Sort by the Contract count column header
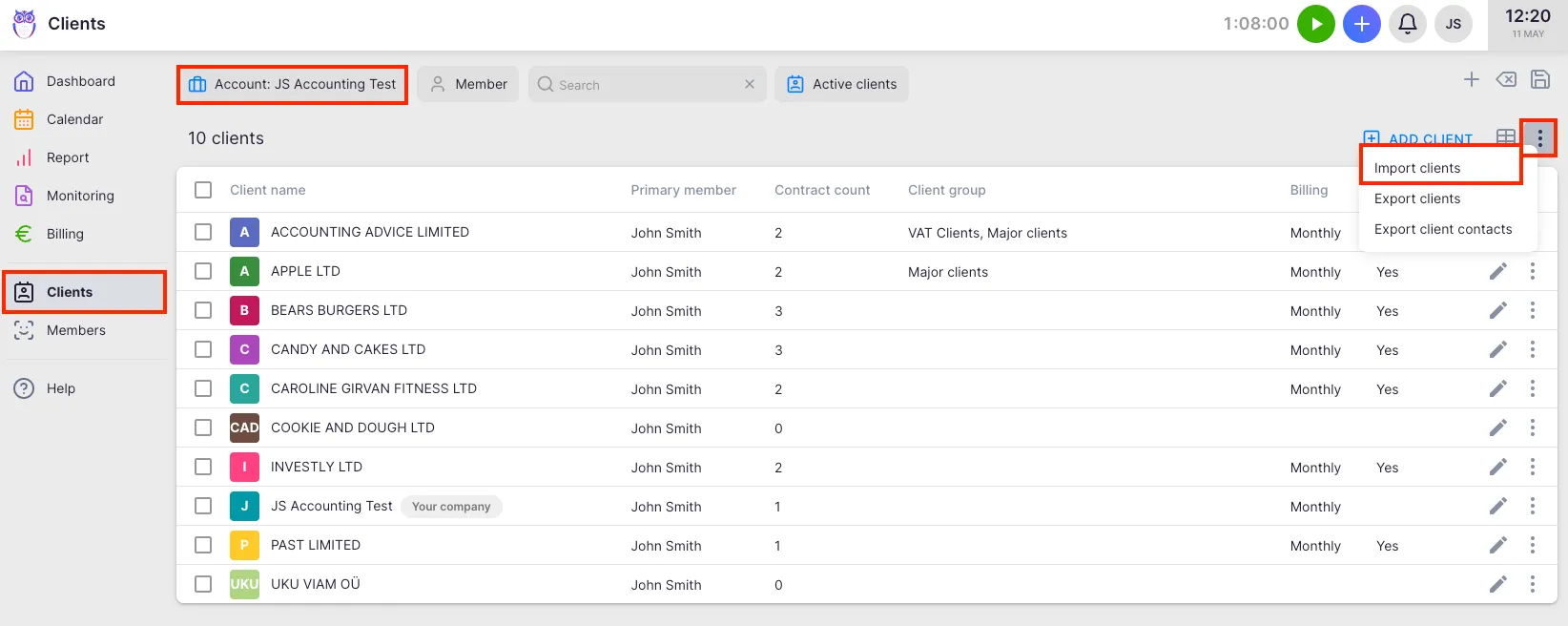Viewport: 1568px width, 626px height. (822, 190)
